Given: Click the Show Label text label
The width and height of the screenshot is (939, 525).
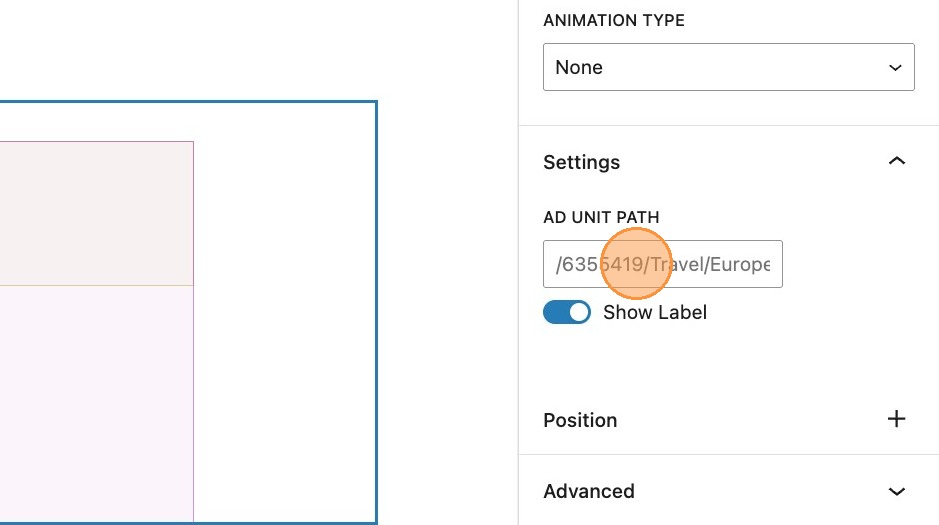Looking at the screenshot, I should pos(655,313).
